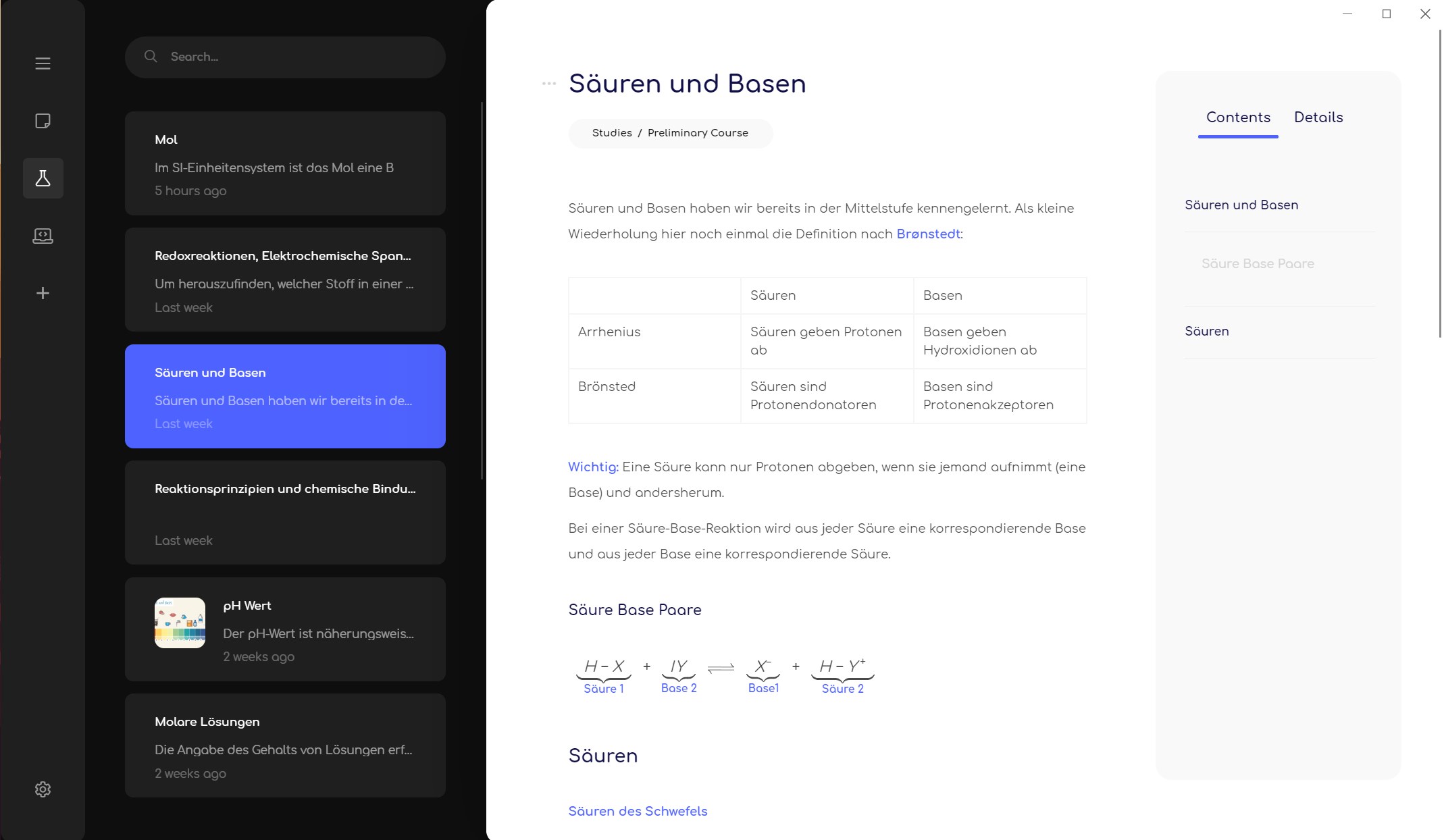Open settings gear icon
Image resolution: width=1444 pixels, height=840 pixels.
tap(43, 789)
